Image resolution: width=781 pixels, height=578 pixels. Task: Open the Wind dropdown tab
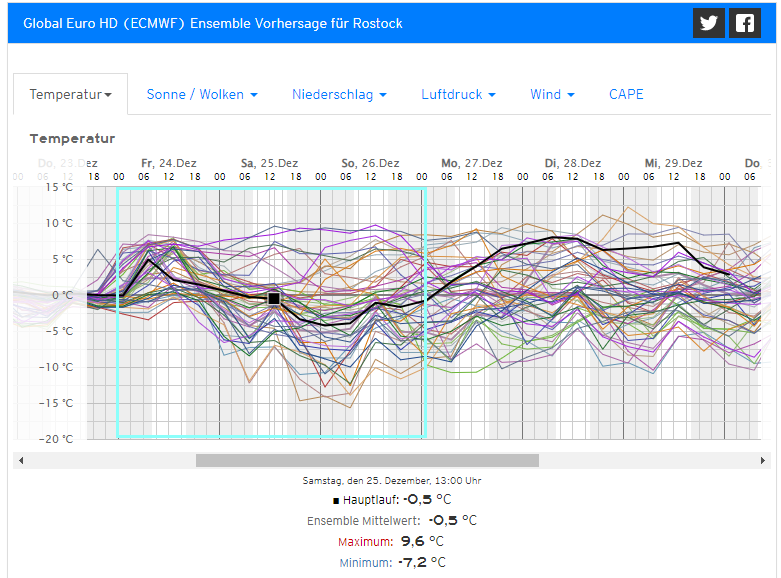point(553,94)
